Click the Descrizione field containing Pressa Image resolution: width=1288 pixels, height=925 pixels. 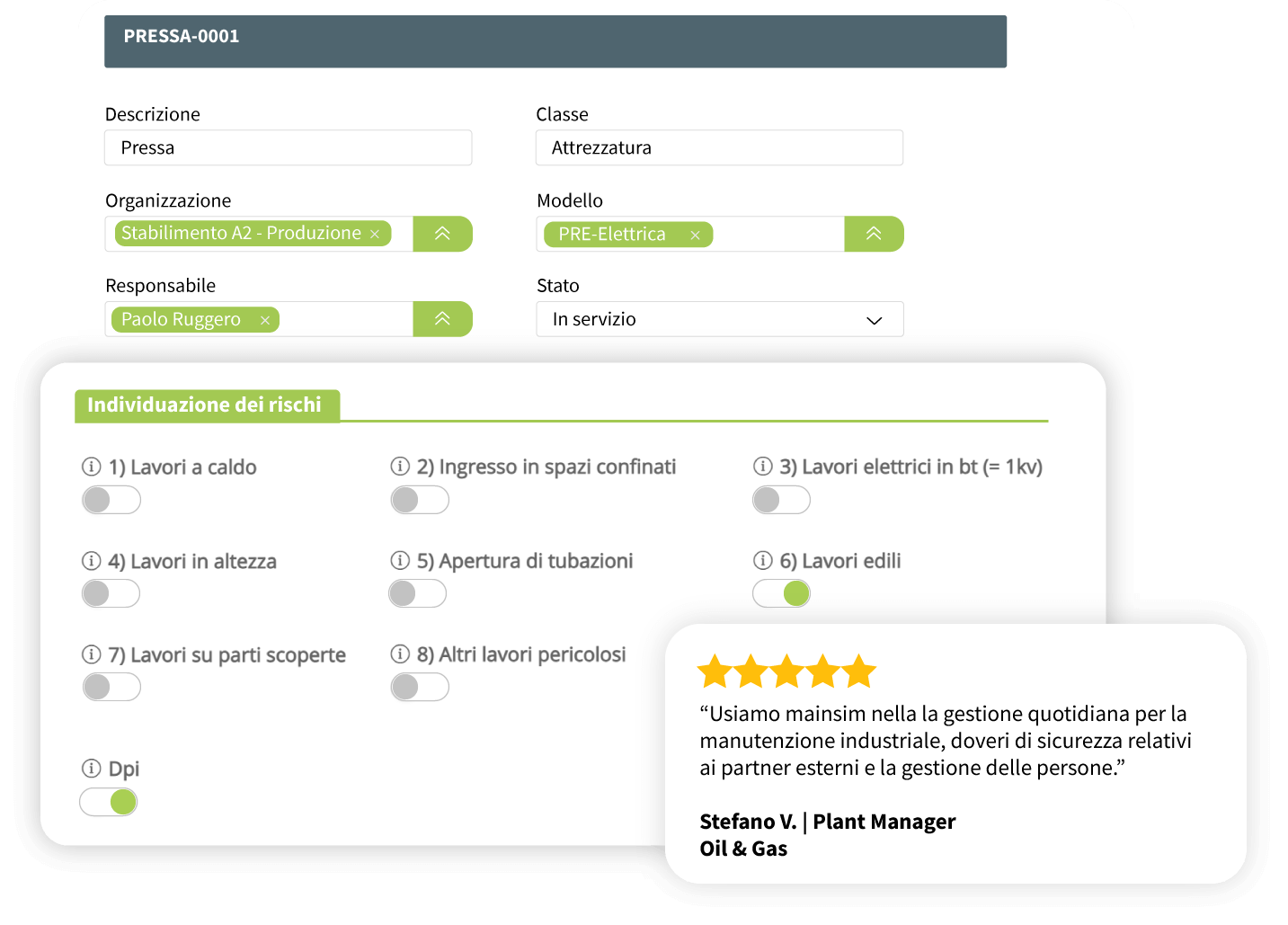tap(289, 147)
